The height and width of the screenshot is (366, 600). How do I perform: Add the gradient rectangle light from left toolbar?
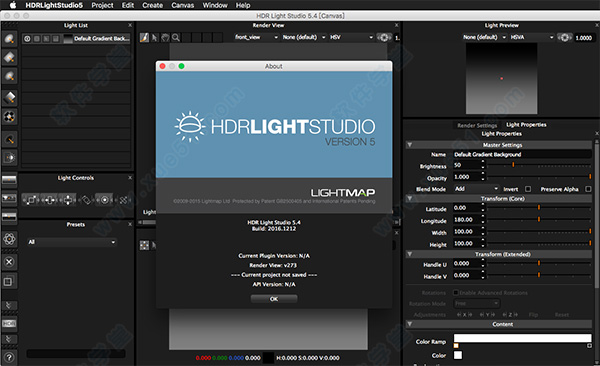click(9, 97)
